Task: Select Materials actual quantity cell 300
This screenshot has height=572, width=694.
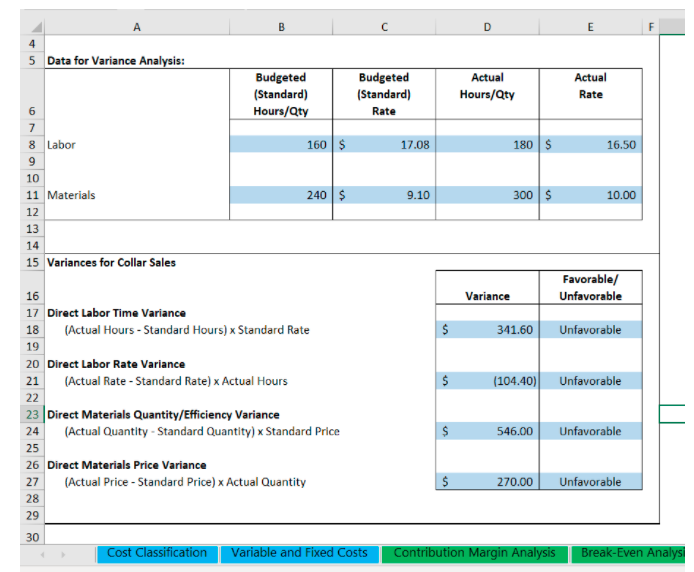Action: pos(487,195)
